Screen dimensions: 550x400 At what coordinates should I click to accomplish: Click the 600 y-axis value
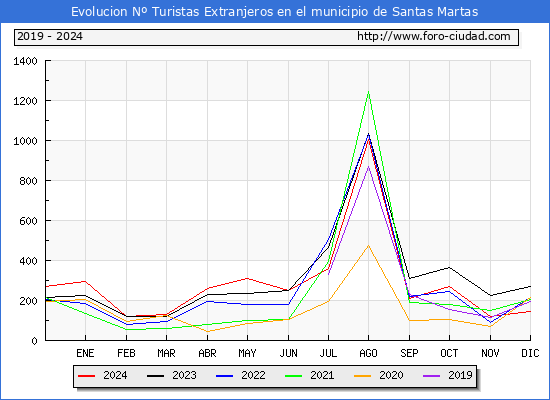pos(28,221)
